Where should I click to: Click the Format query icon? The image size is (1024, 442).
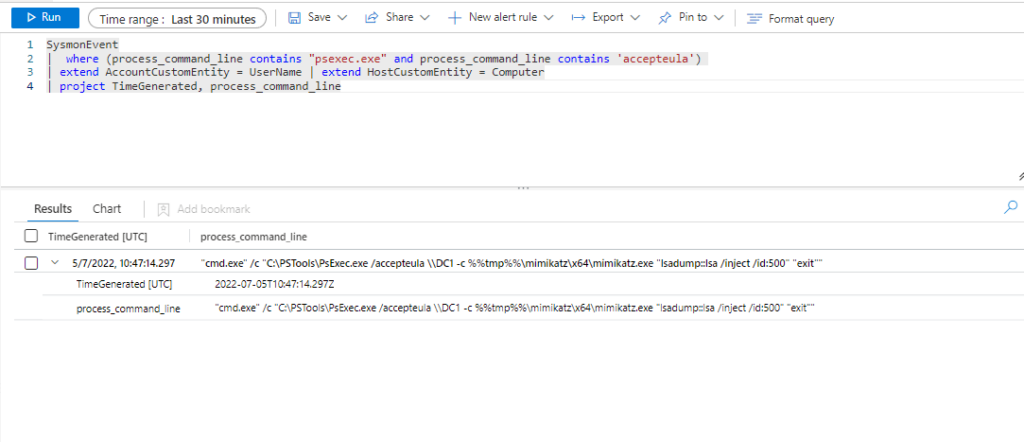coord(754,19)
